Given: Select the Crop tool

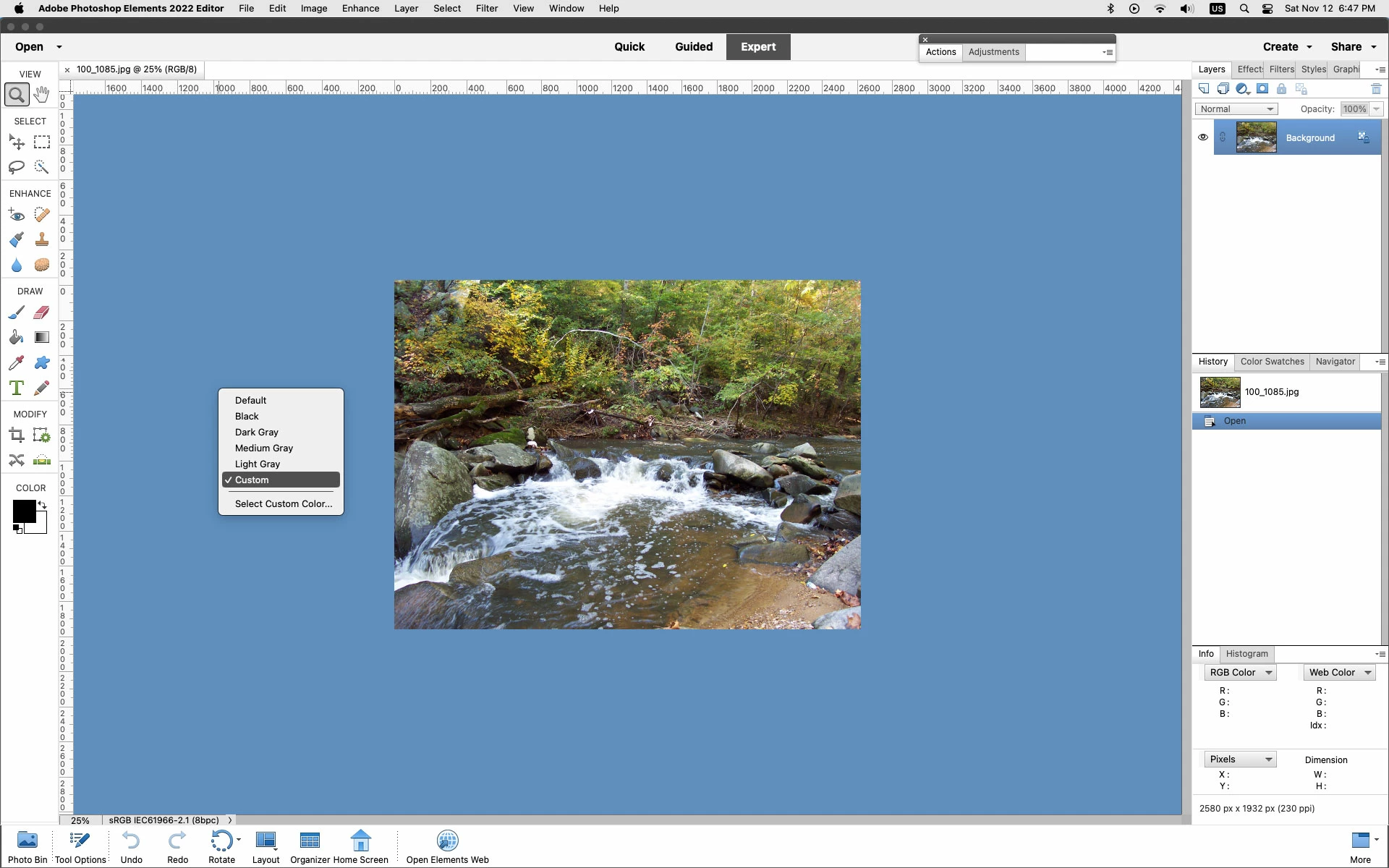Looking at the screenshot, I should coord(17,435).
